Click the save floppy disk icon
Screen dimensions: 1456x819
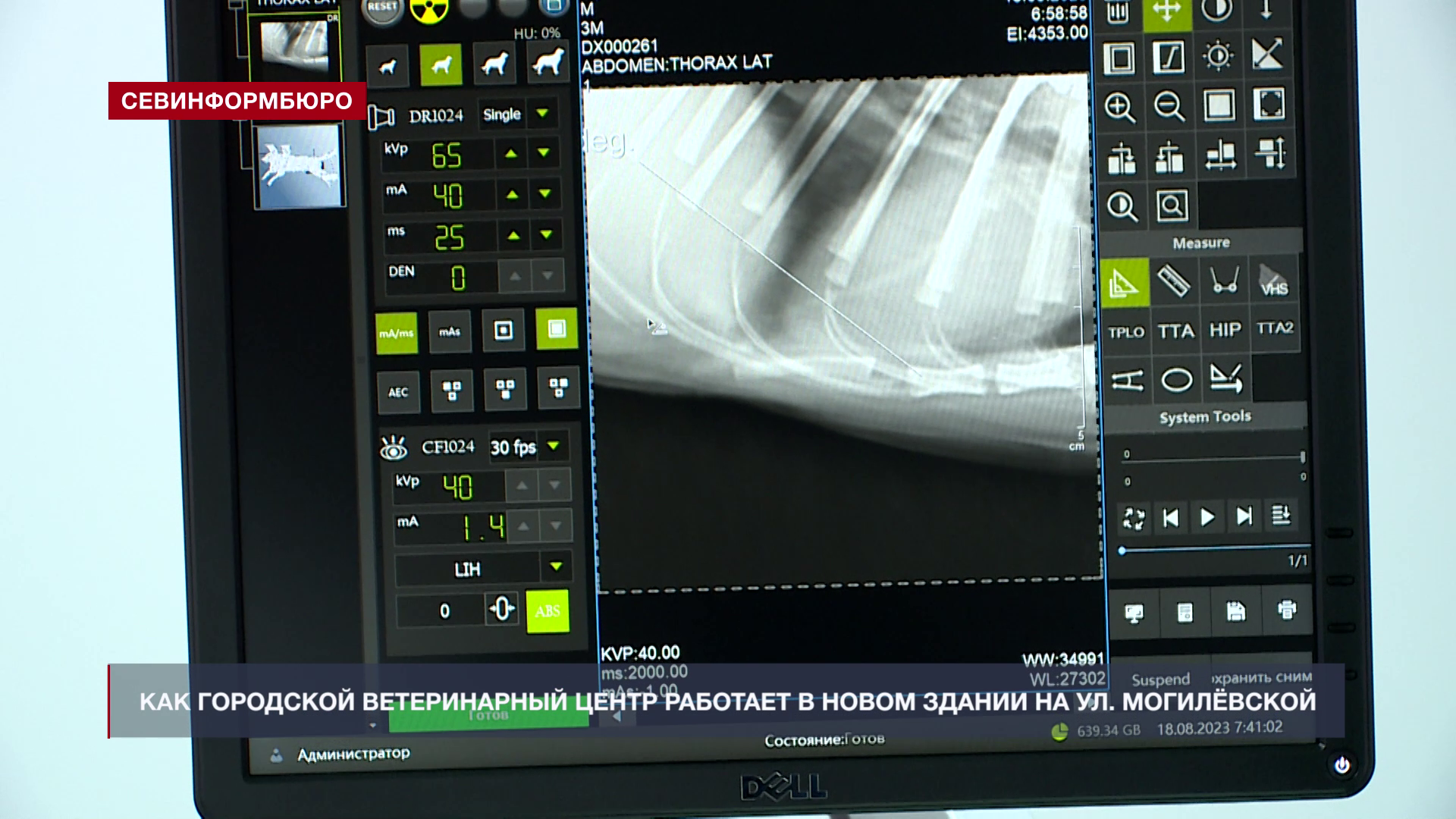(x=1235, y=611)
